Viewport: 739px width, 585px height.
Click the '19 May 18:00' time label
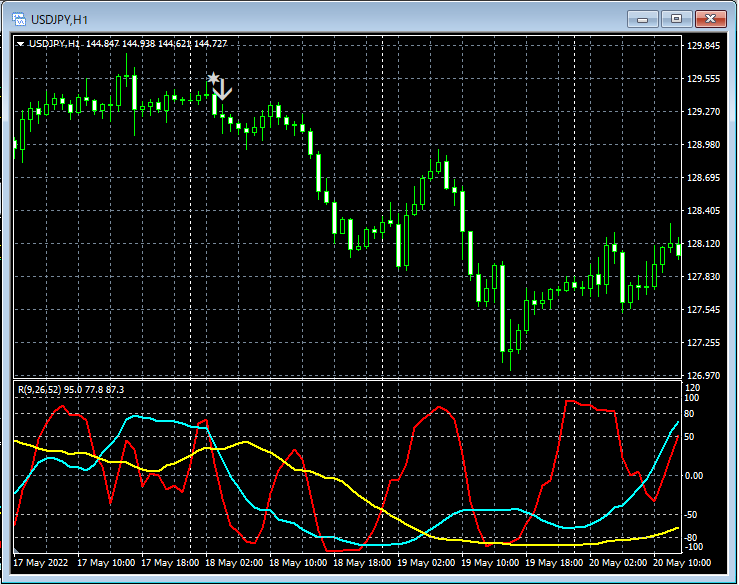tap(554, 563)
